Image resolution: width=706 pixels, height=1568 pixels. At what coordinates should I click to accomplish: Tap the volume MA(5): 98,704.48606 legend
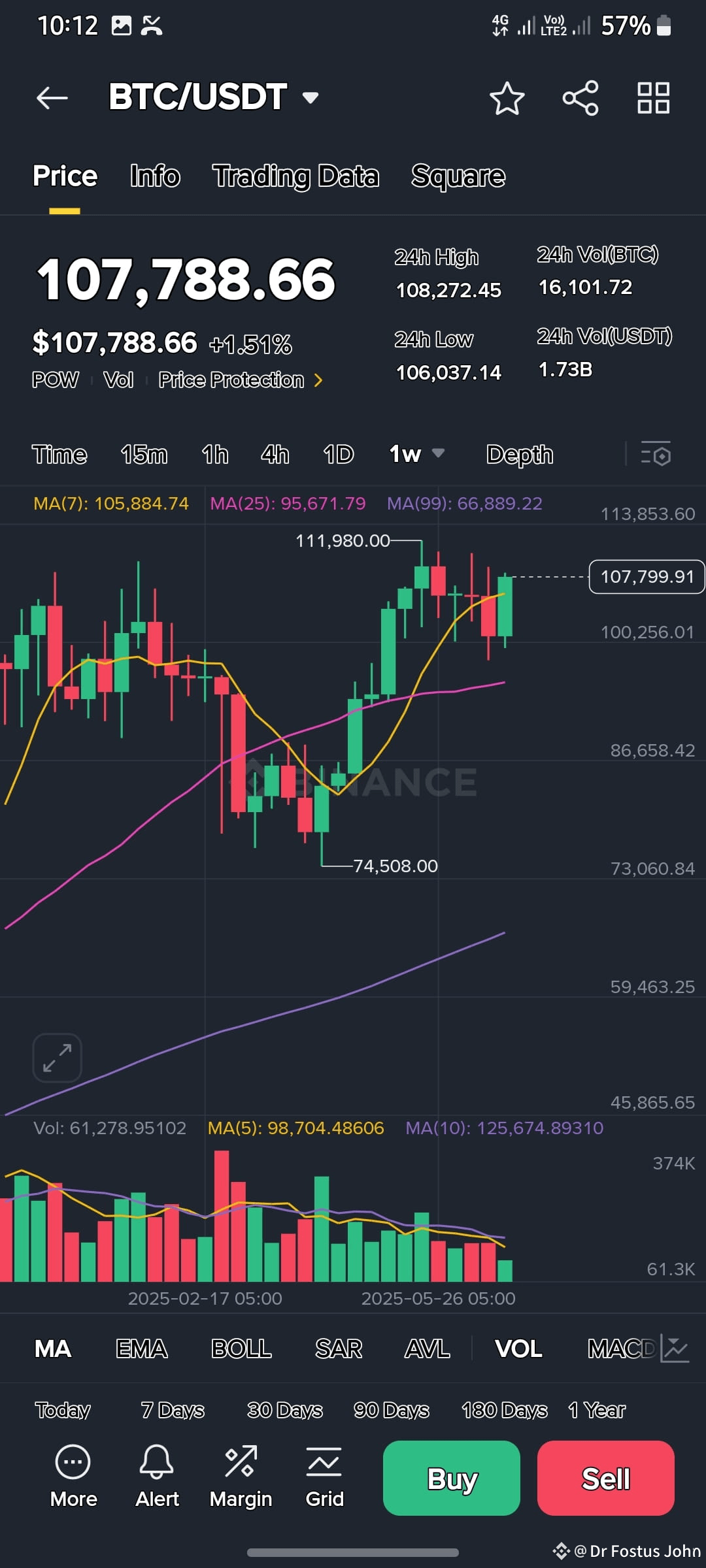coord(296,1128)
